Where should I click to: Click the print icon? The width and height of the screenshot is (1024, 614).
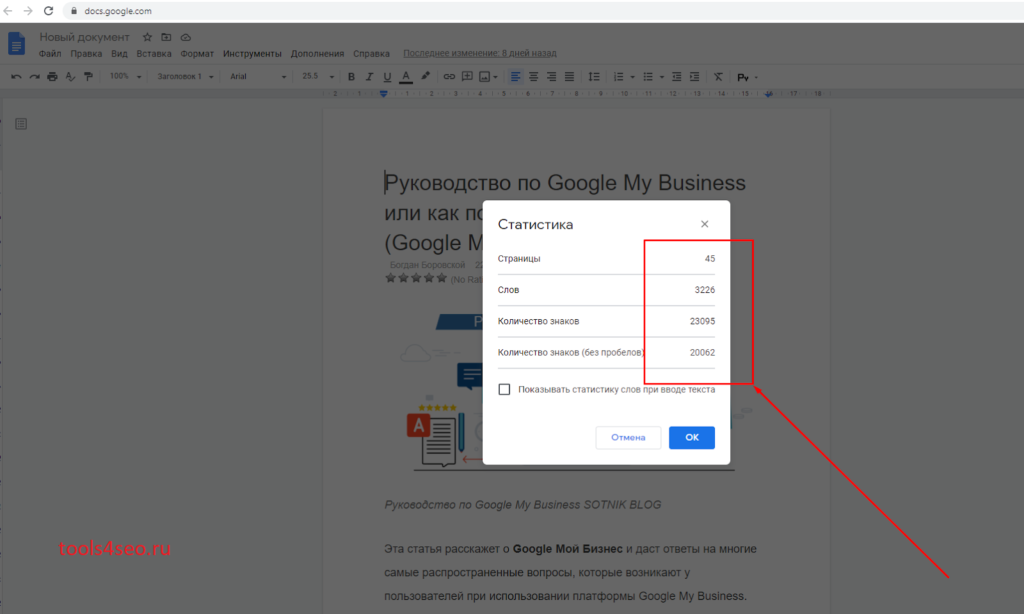[52, 76]
